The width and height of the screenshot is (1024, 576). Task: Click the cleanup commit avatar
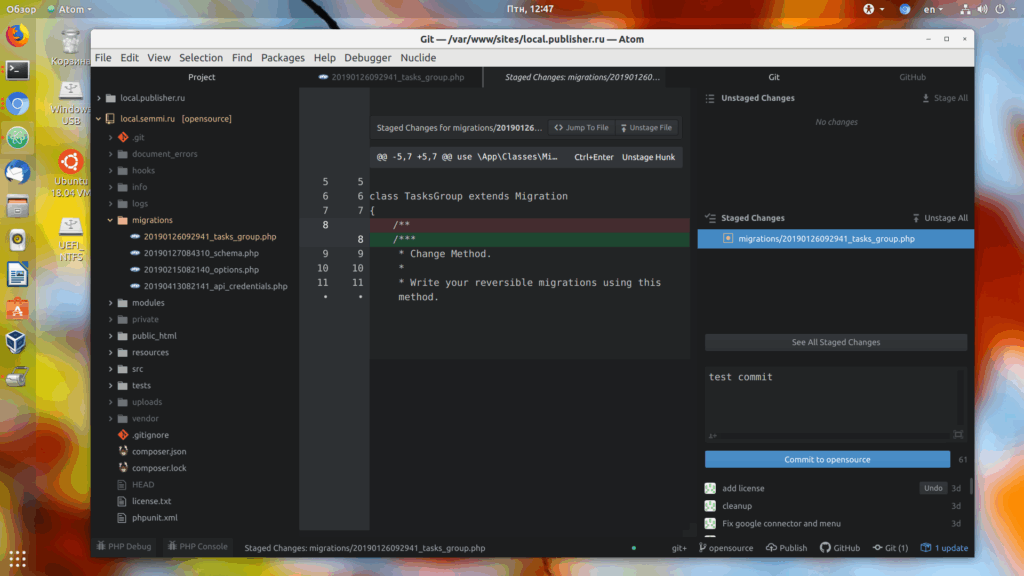click(710, 505)
